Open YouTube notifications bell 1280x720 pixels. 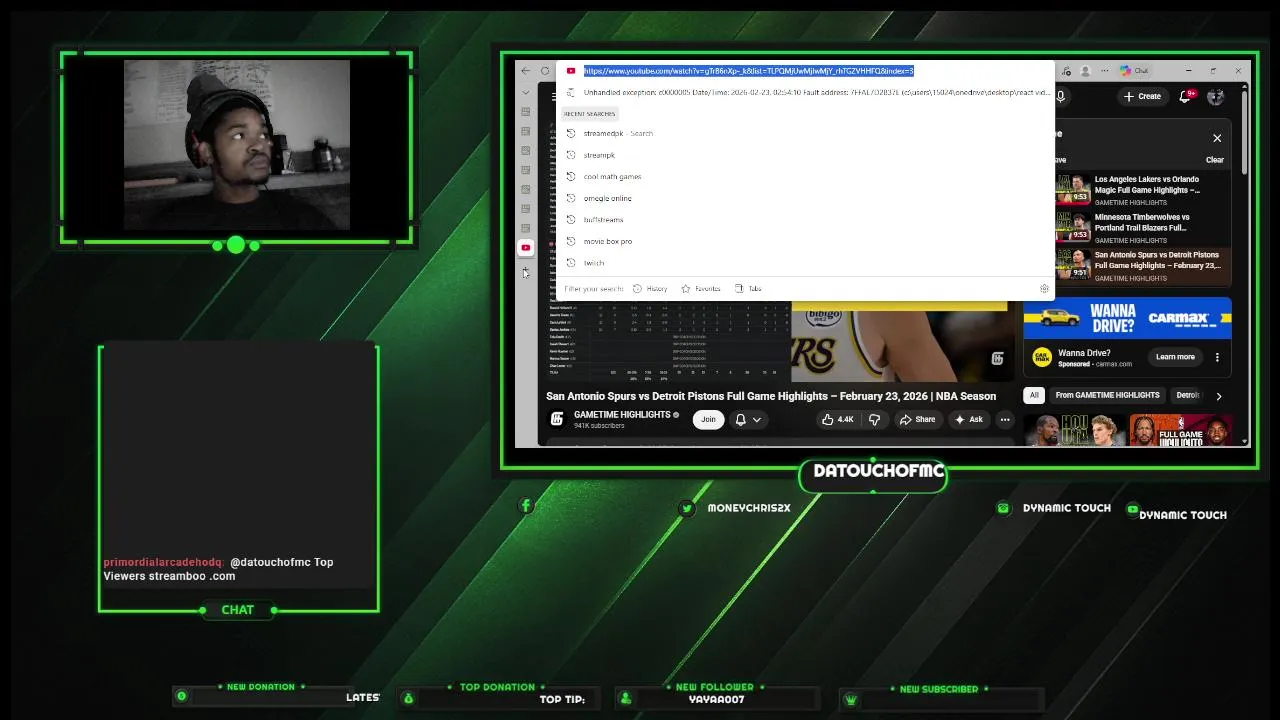tap(1186, 96)
